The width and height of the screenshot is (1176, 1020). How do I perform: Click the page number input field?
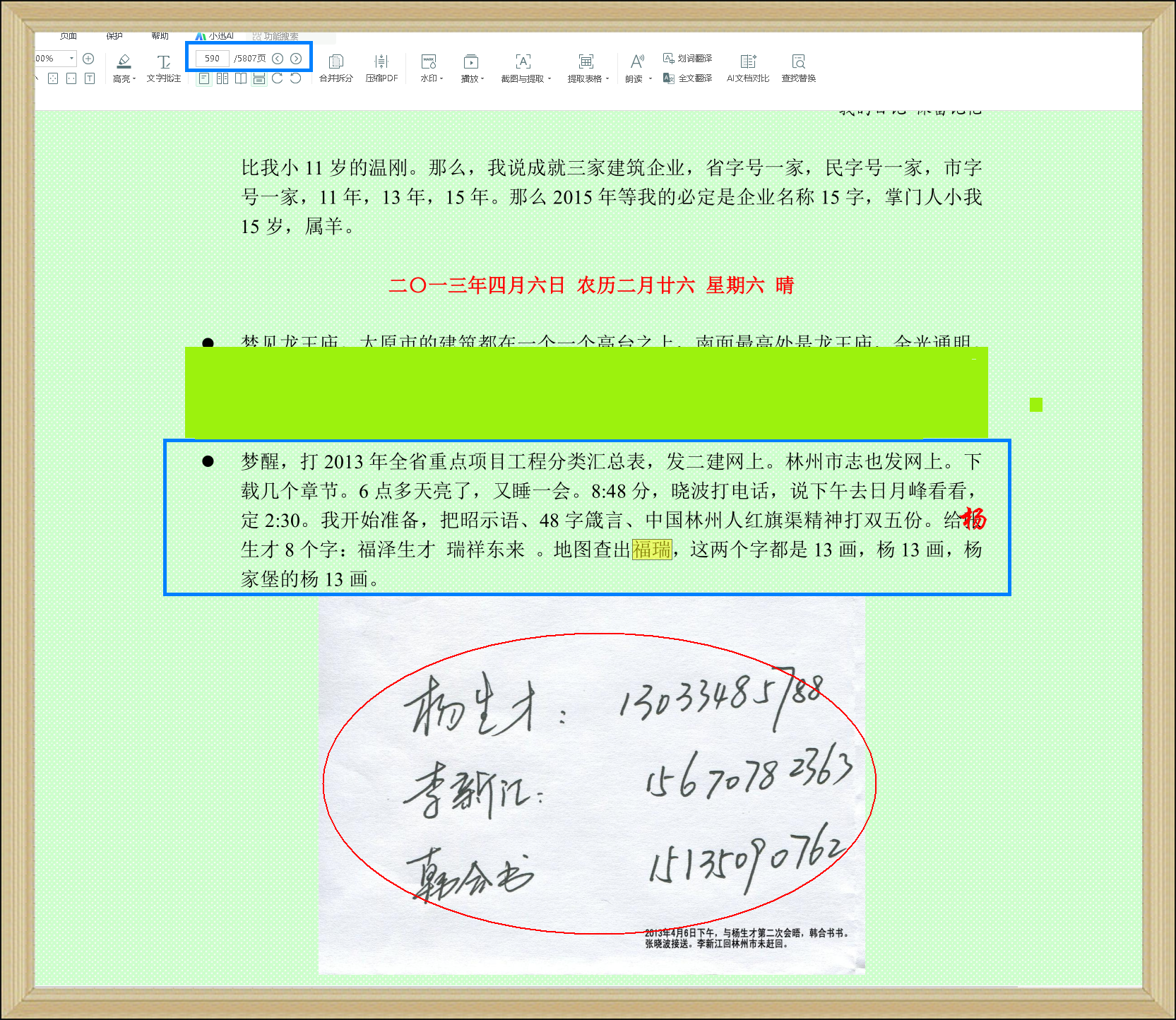click(212, 59)
